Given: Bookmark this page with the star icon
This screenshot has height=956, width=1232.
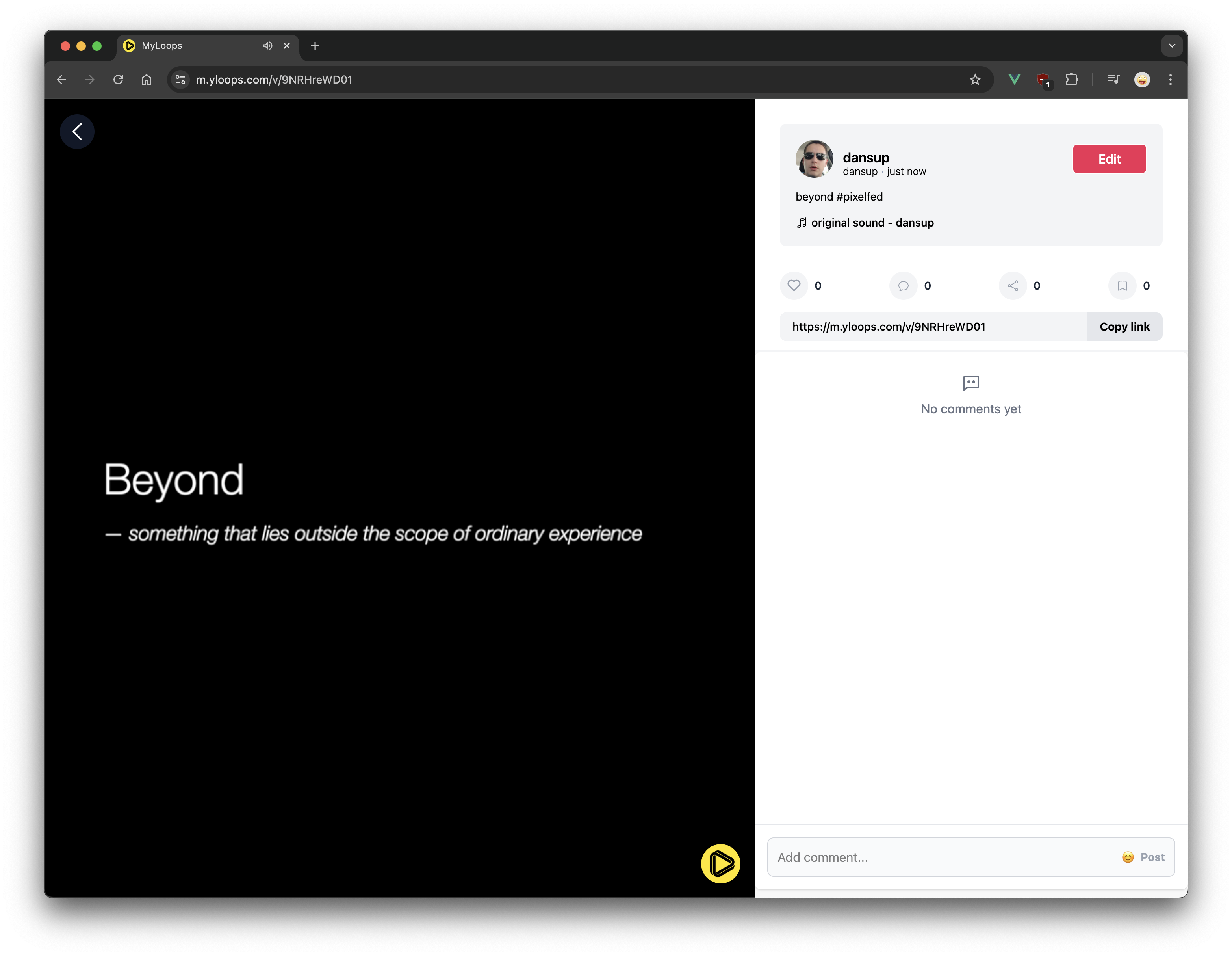Looking at the screenshot, I should point(975,80).
